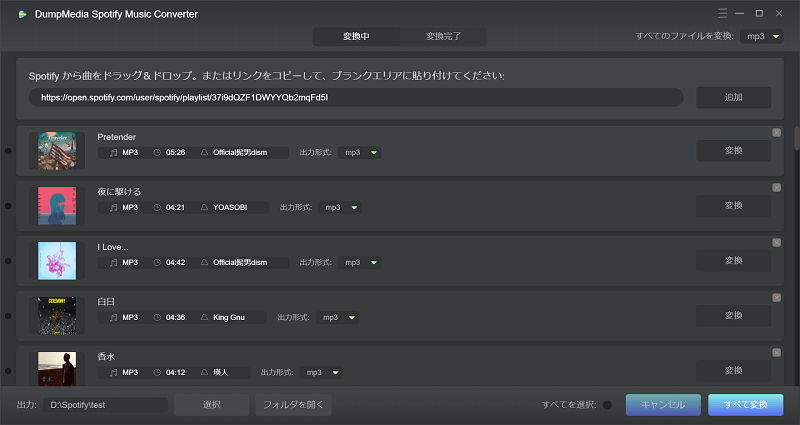Click the clock icon beside 04:36

tap(157, 317)
